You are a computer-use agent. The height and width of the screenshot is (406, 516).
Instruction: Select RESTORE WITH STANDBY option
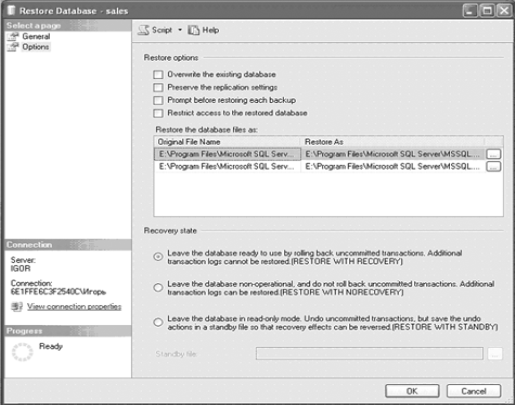(158, 322)
